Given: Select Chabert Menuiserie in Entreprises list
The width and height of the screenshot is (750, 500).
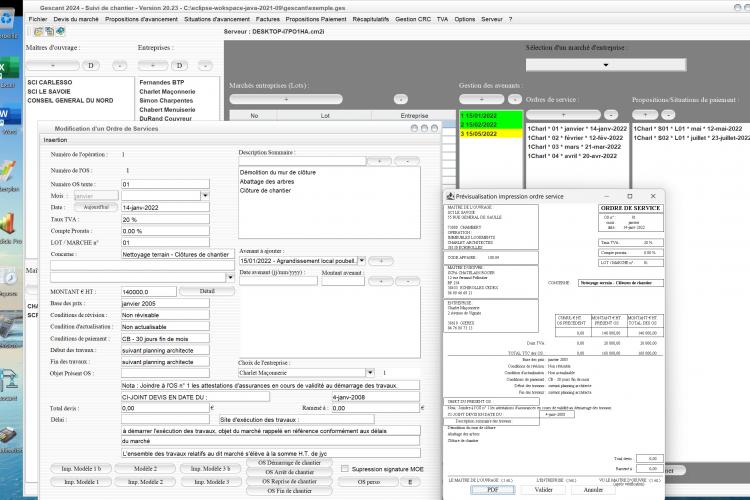Looking at the screenshot, I should pos(167,110).
